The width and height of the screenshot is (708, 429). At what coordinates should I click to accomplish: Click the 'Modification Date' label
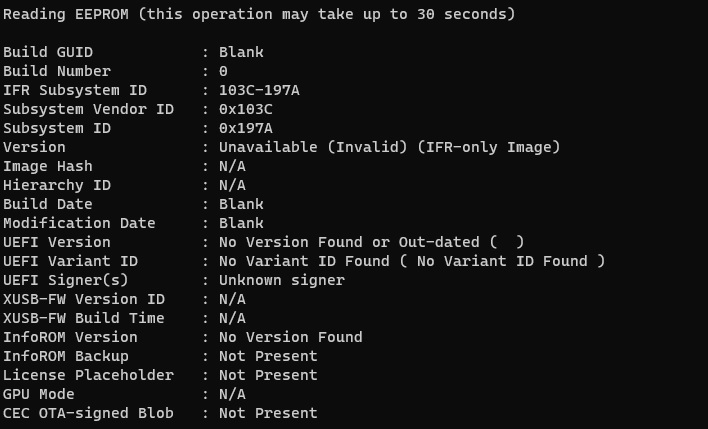[70, 223]
